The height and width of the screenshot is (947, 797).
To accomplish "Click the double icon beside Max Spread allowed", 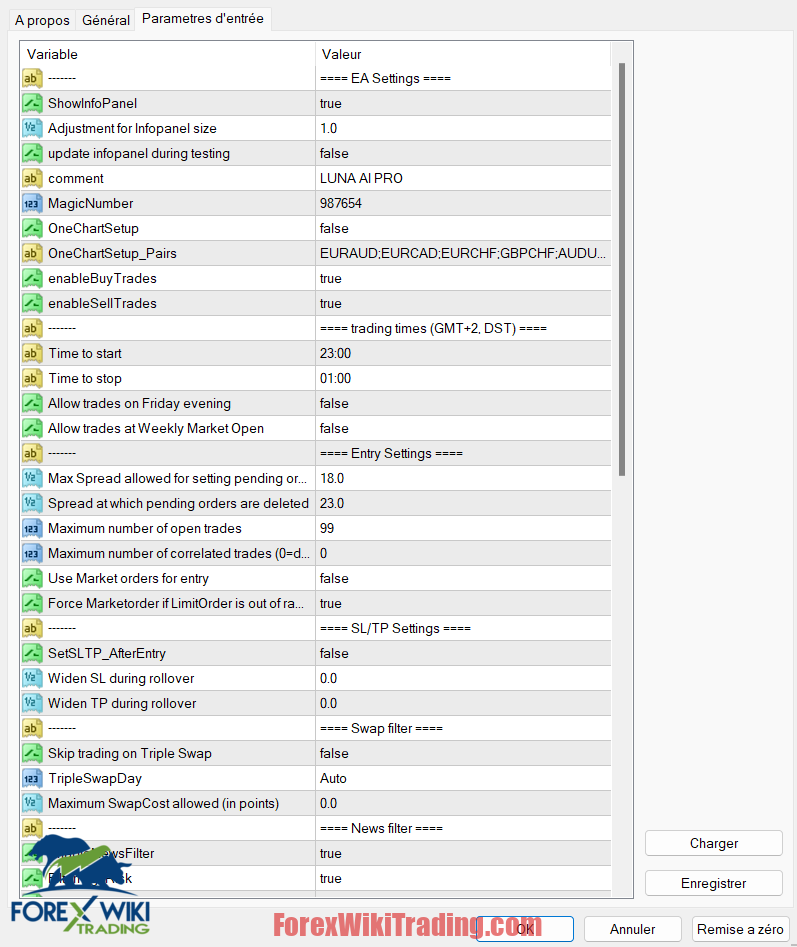I will pyautogui.click(x=32, y=478).
